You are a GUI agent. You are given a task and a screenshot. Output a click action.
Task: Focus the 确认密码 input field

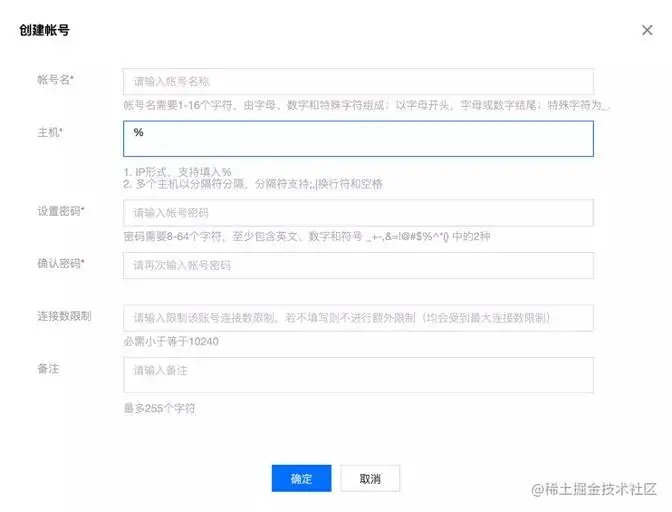[x=358, y=266]
